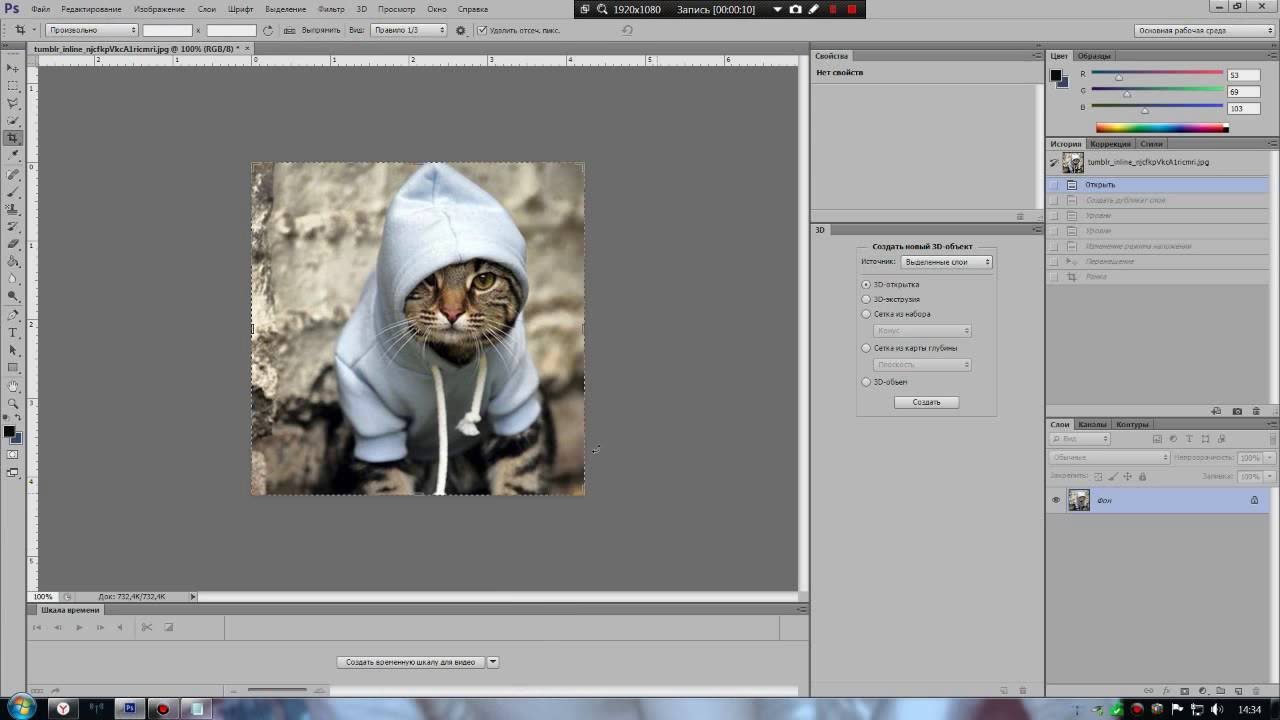Image resolution: width=1280 pixels, height=720 pixels.
Task: Create a new history snapshot
Action: point(1237,411)
